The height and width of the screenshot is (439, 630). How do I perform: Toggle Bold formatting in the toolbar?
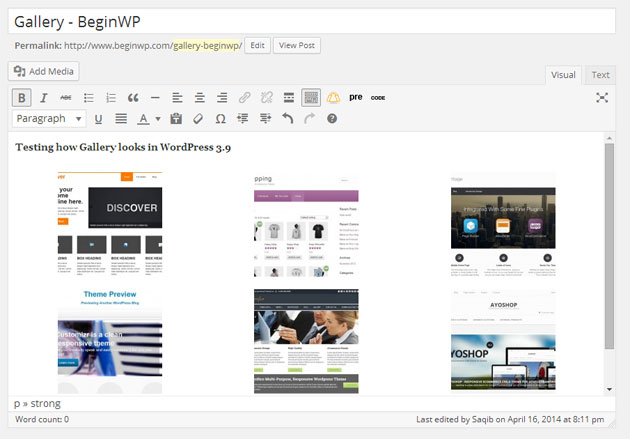pyautogui.click(x=22, y=98)
